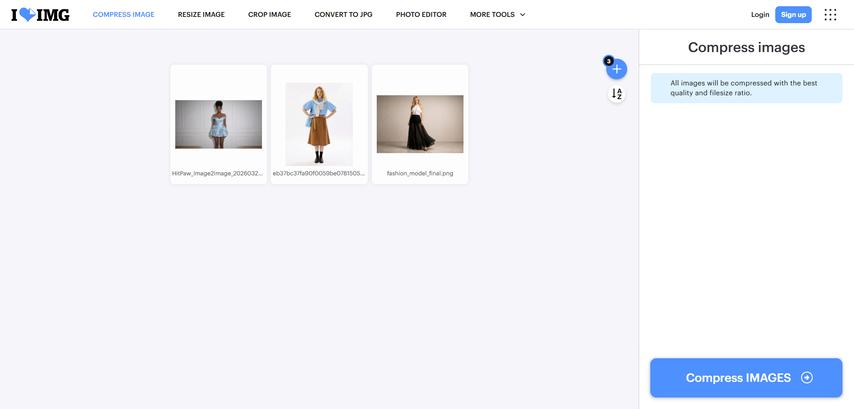
Task: Expand the More Tools dropdown
Action: click(497, 15)
